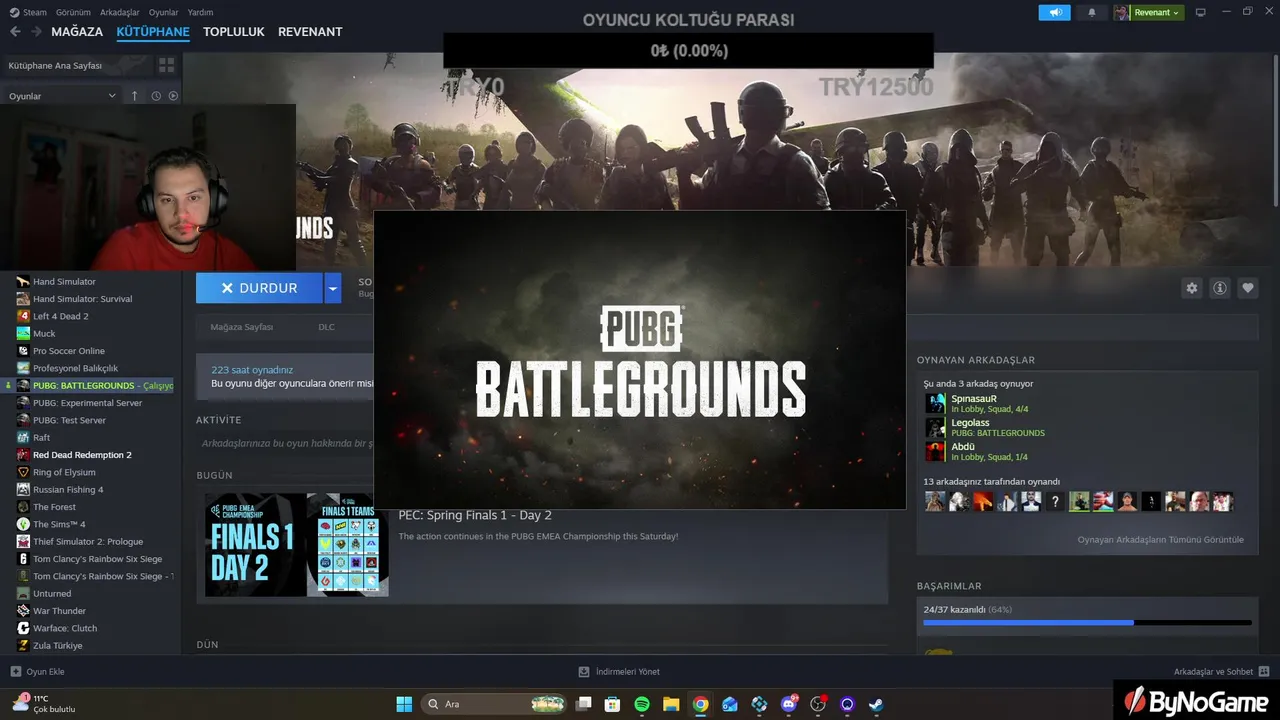Click the achievements progress bar
Image resolution: width=1280 pixels, height=720 pixels.
coord(1087,622)
